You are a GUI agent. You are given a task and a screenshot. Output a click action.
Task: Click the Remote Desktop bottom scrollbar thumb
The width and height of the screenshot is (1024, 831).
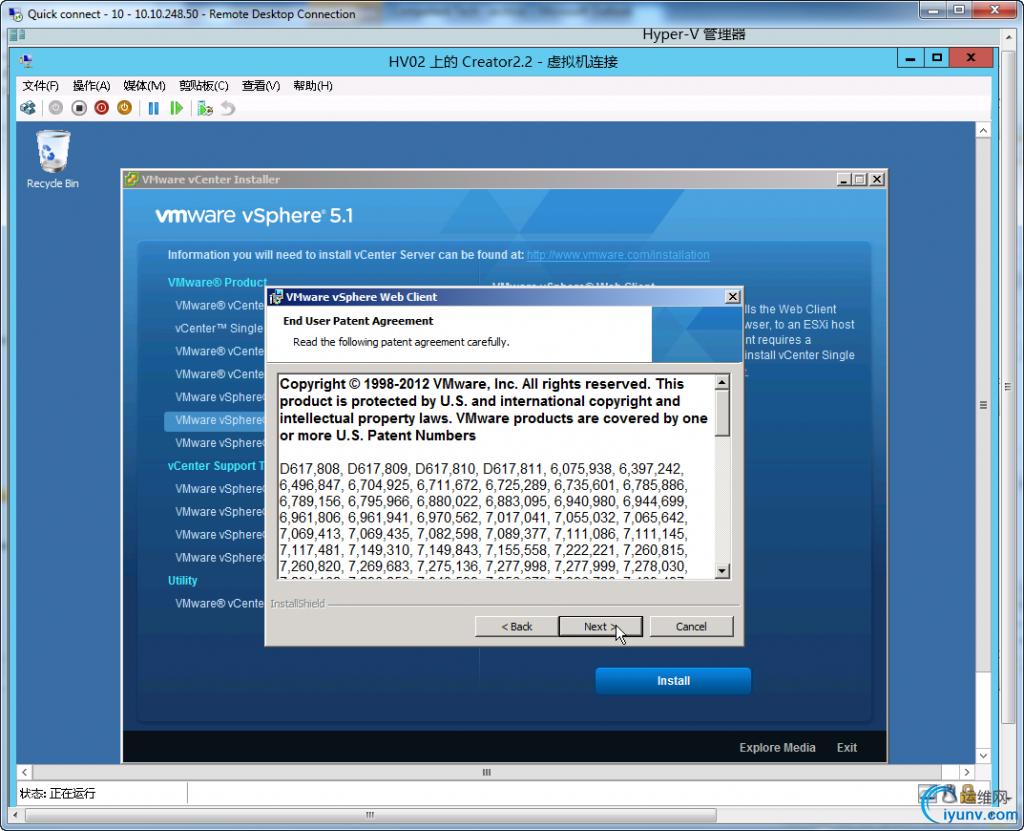(370, 815)
